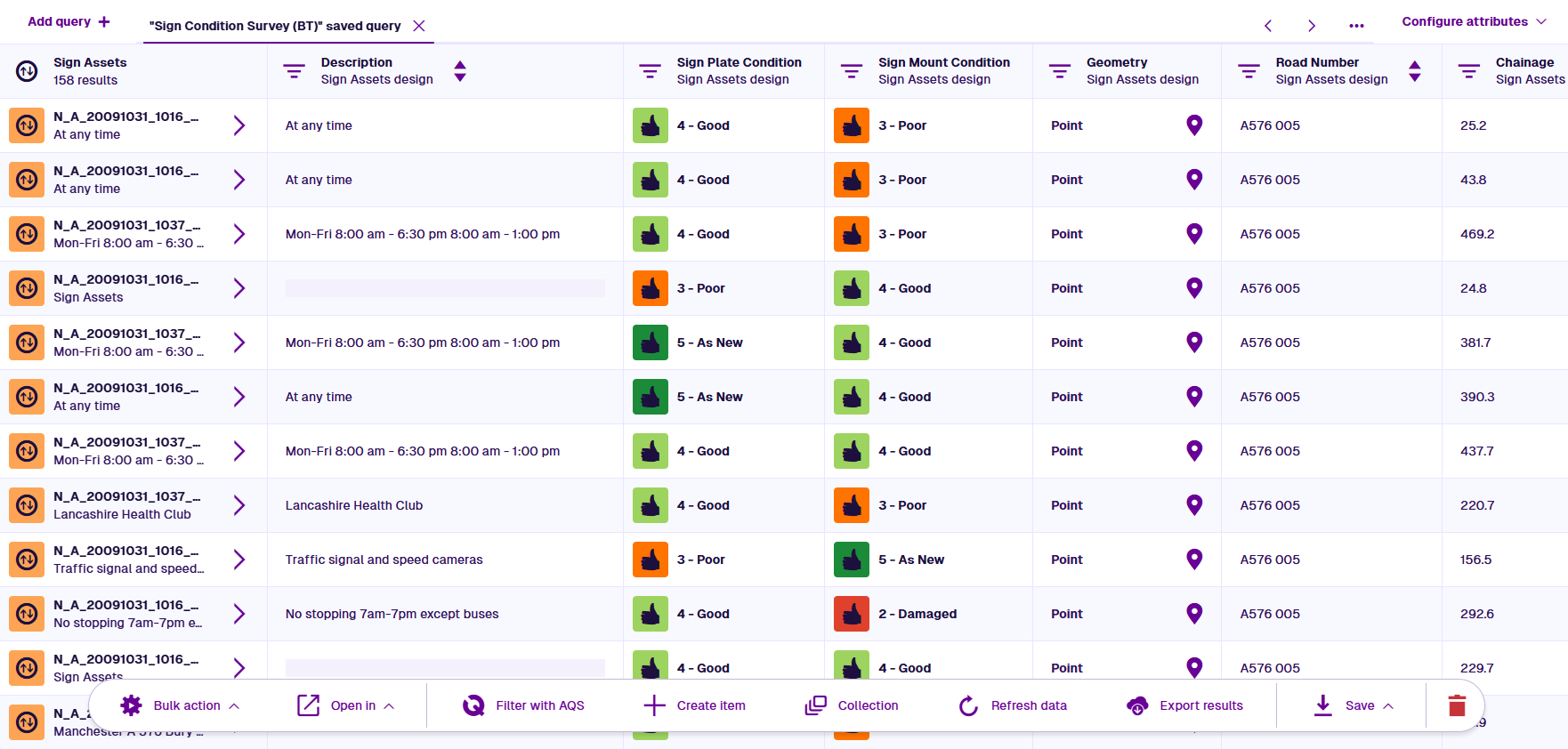This screenshot has width=1568, height=749.
Task: Click the Add query button
Action: pos(69,21)
